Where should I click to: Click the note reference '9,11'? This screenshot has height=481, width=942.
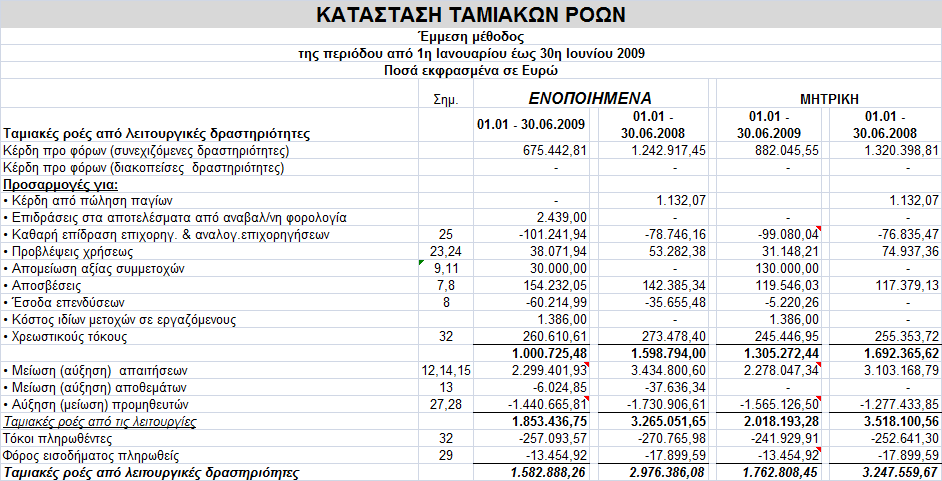click(446, 268)
